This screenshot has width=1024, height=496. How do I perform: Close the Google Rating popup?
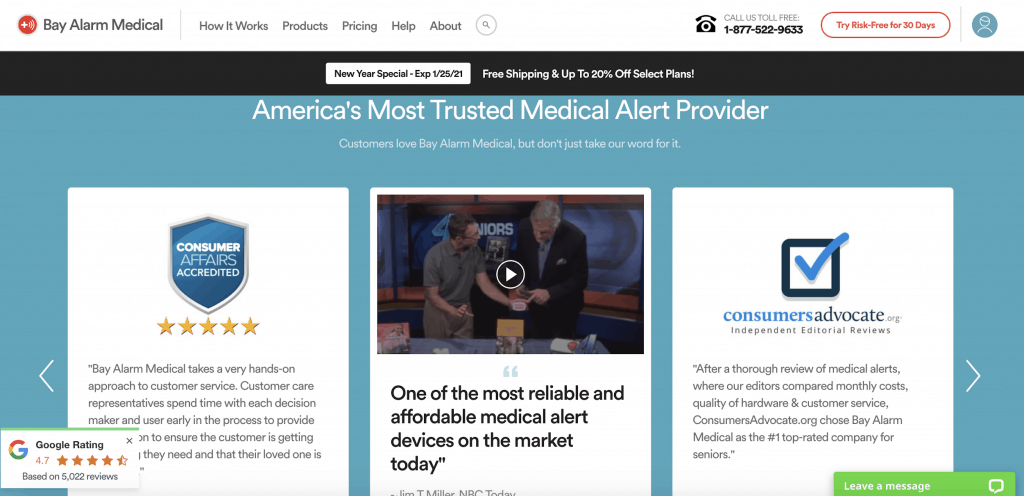129,441
